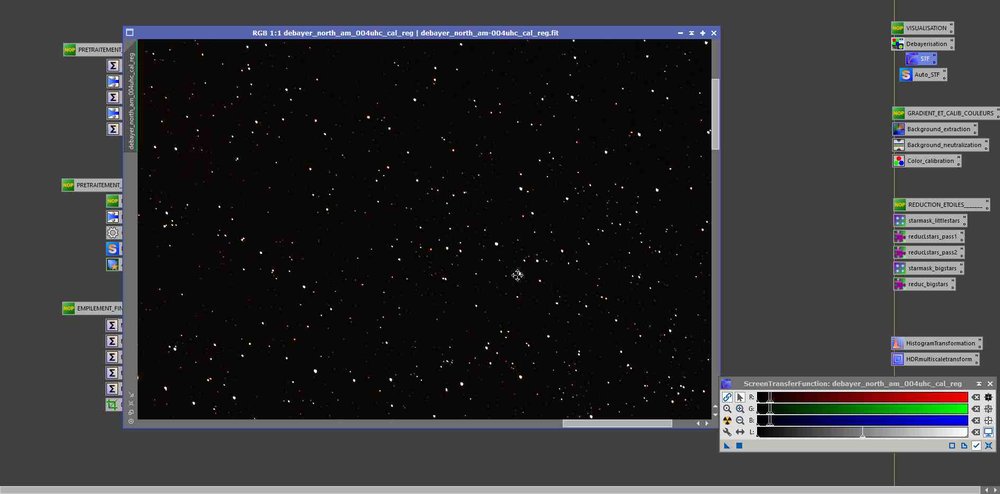Click the L channel midtones slider handle

[862, 432]
